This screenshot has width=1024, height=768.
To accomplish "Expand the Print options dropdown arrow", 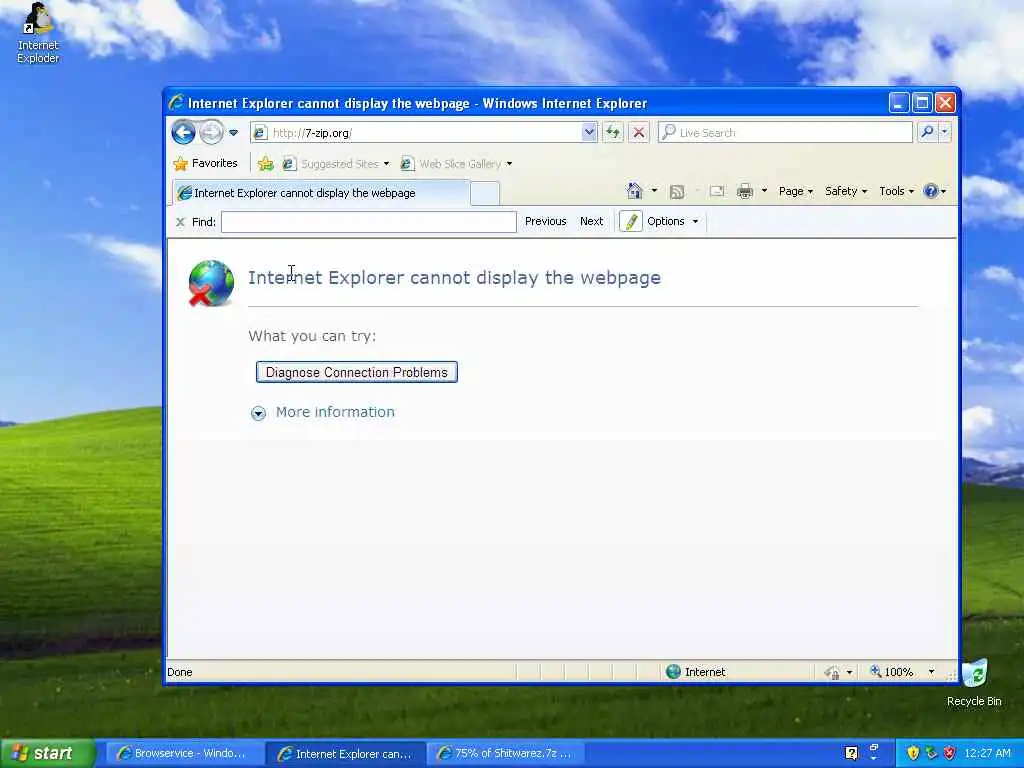I will click(764, 191).
